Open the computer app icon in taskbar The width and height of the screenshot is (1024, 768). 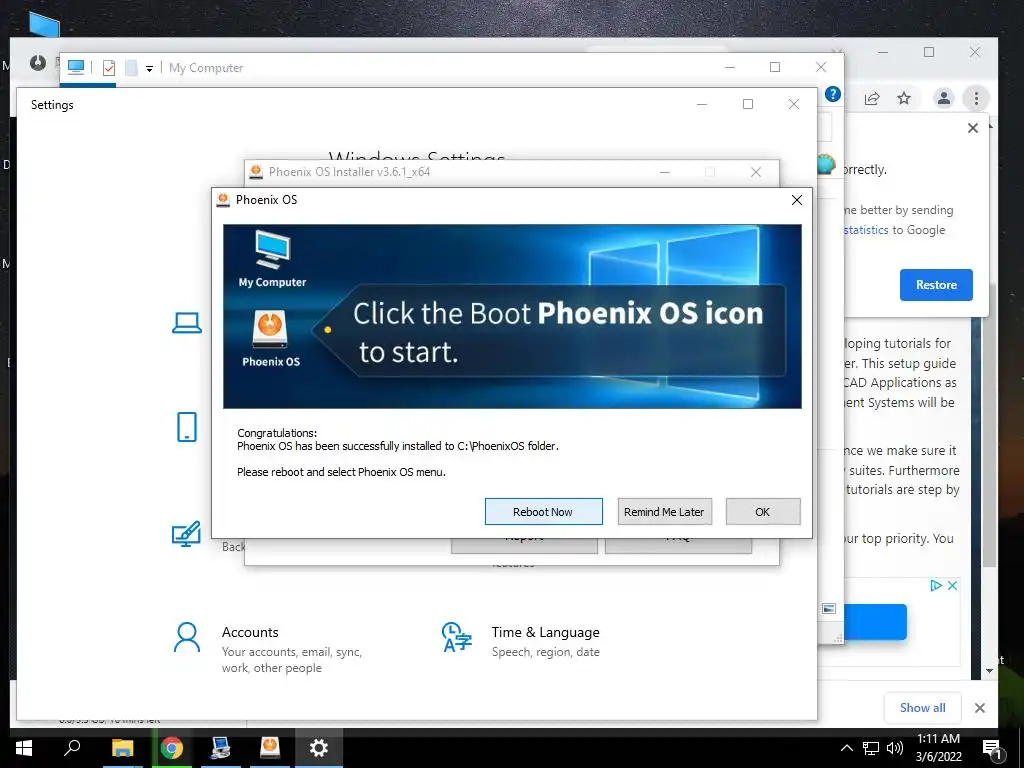tap(220, 748)
